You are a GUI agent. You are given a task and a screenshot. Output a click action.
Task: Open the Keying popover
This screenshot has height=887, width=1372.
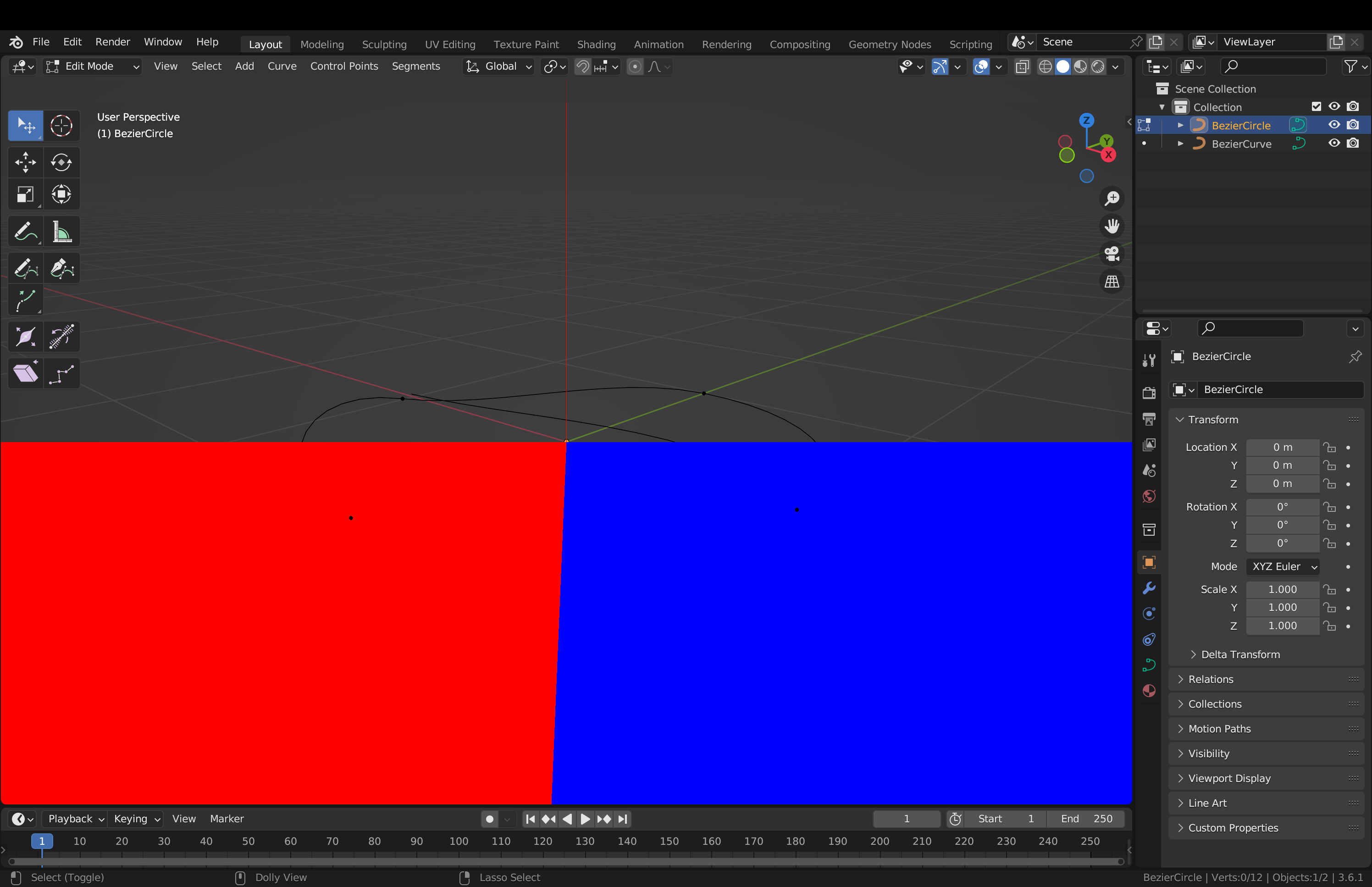point(137,819)
